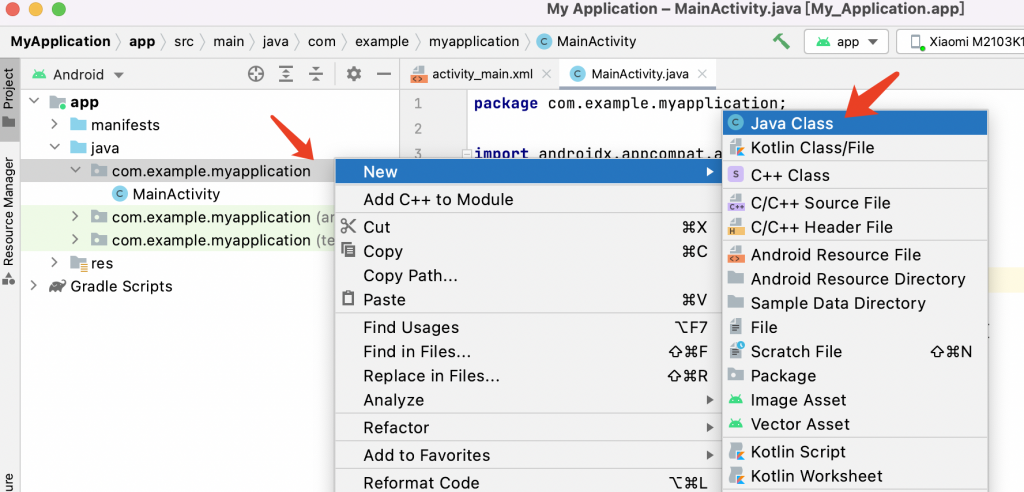Select Vector Asset
Screen dimensions: 1024x492
tap(855, 424)
